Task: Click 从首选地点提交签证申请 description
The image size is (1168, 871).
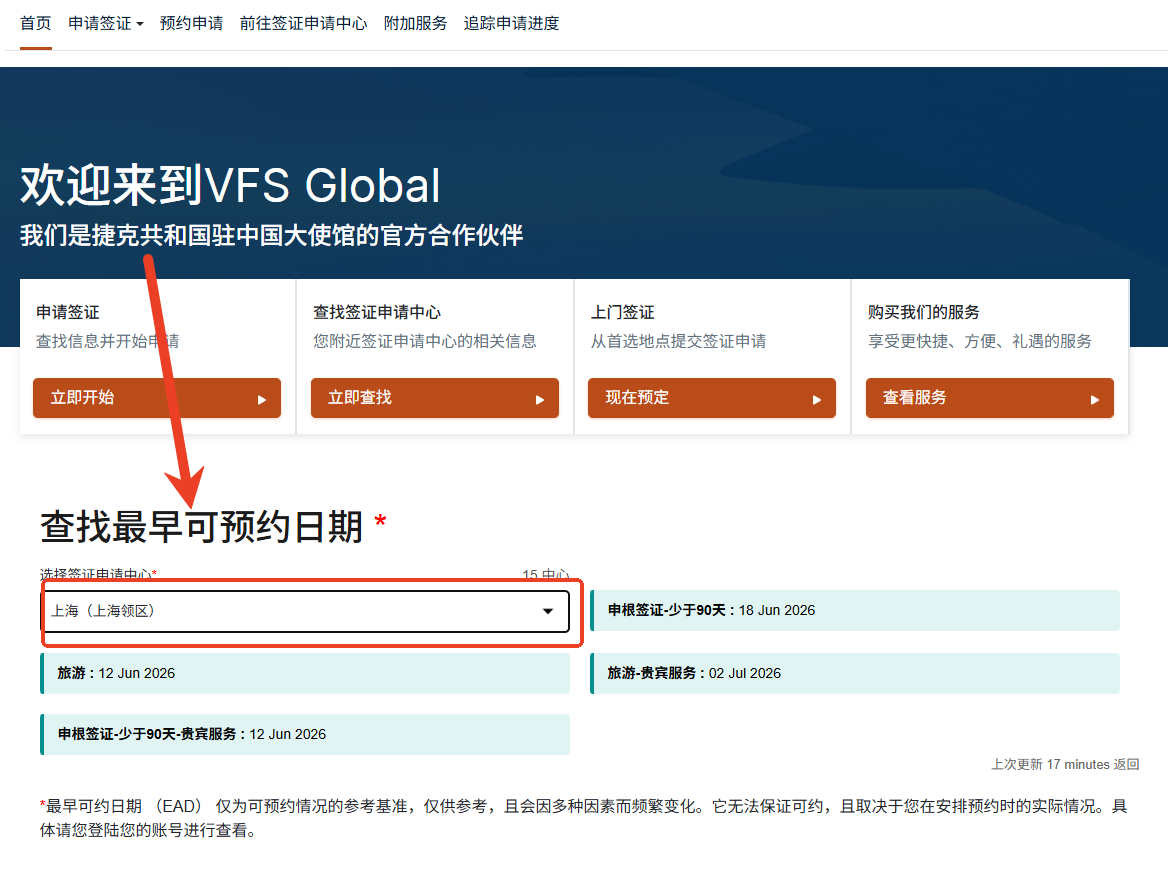Action: coord(679,341)
